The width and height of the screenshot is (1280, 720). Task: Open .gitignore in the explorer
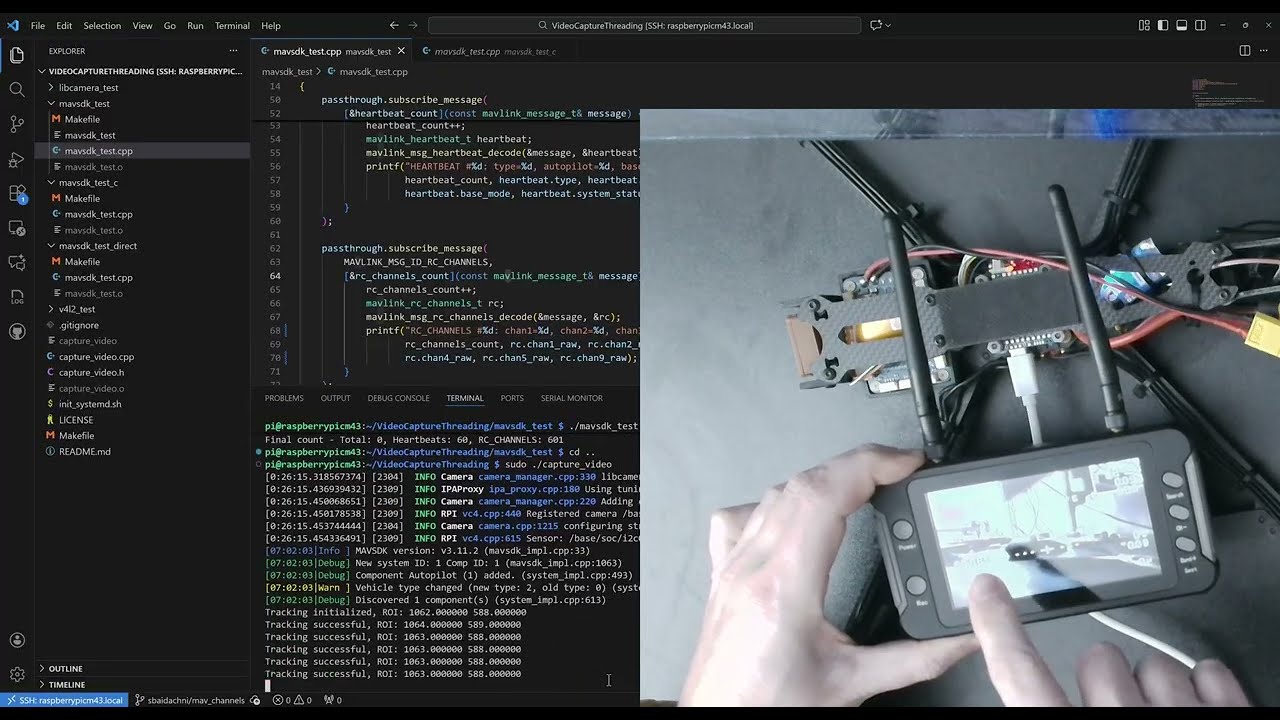click(x=79, y=325)
